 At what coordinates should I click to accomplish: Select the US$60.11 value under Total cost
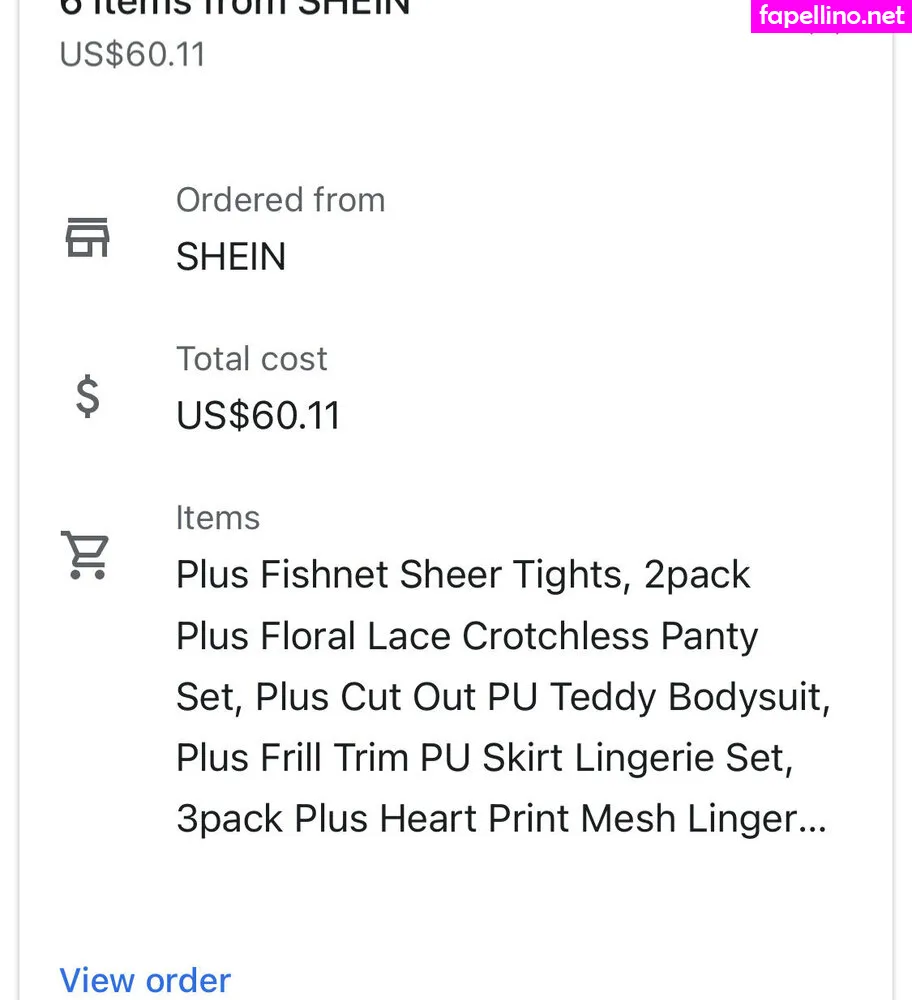(x=258, y=415)
